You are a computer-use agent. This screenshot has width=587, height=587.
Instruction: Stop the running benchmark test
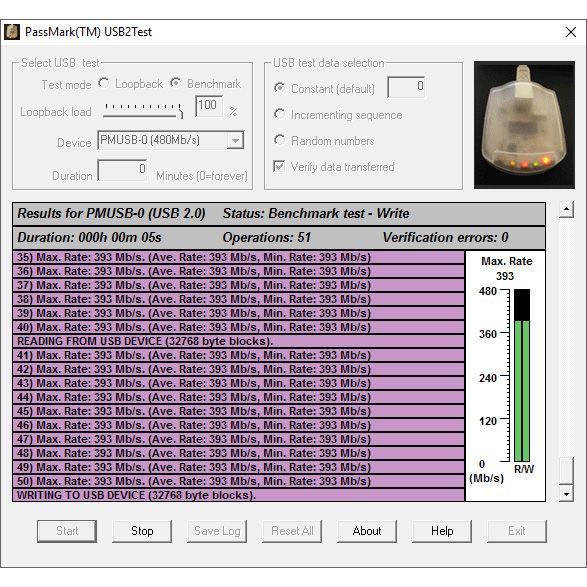pyautogui.click(x=142, y=531)
